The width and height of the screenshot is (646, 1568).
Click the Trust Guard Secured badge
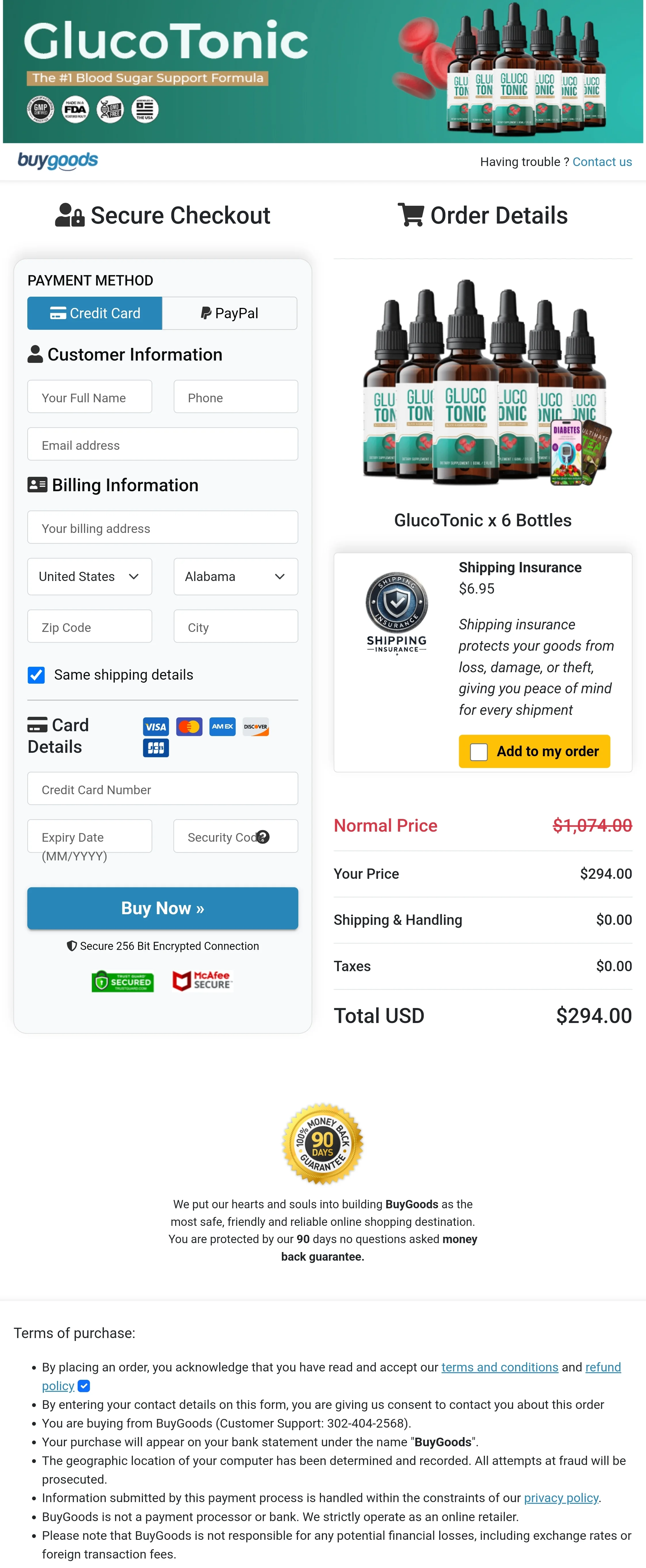point(122,981)
